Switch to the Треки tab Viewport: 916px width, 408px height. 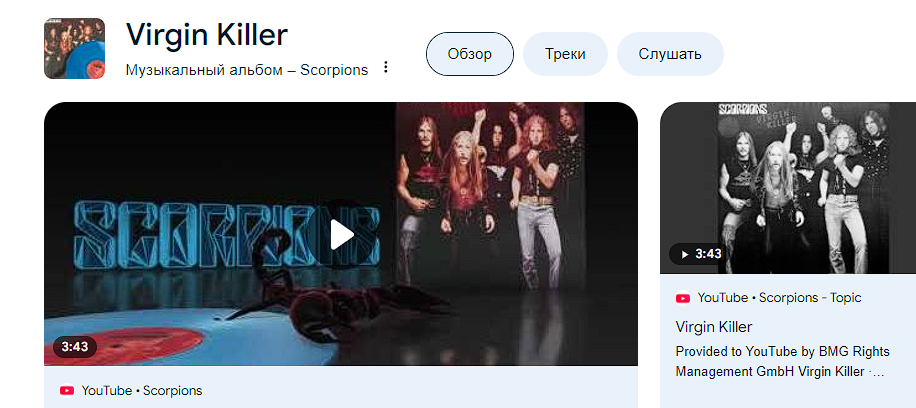coord(565,54)
